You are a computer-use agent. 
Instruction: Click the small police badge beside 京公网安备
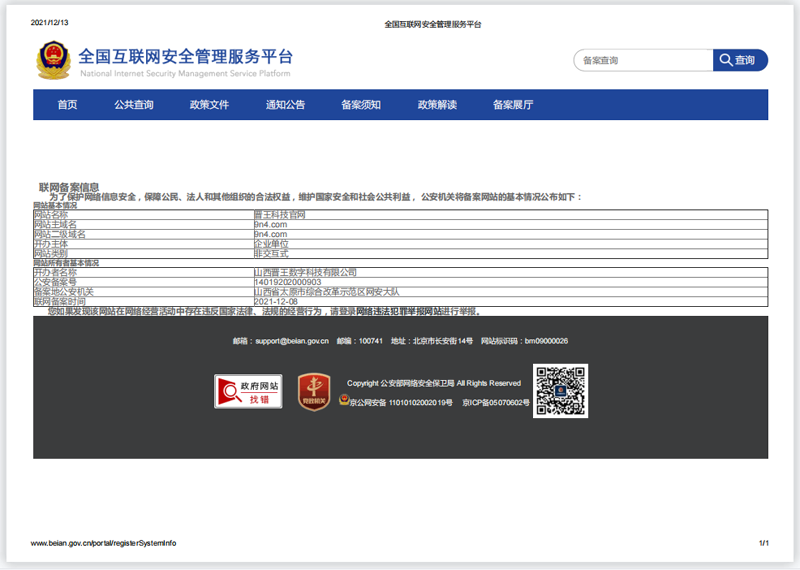pyautogui.click(x=344, y=400)
